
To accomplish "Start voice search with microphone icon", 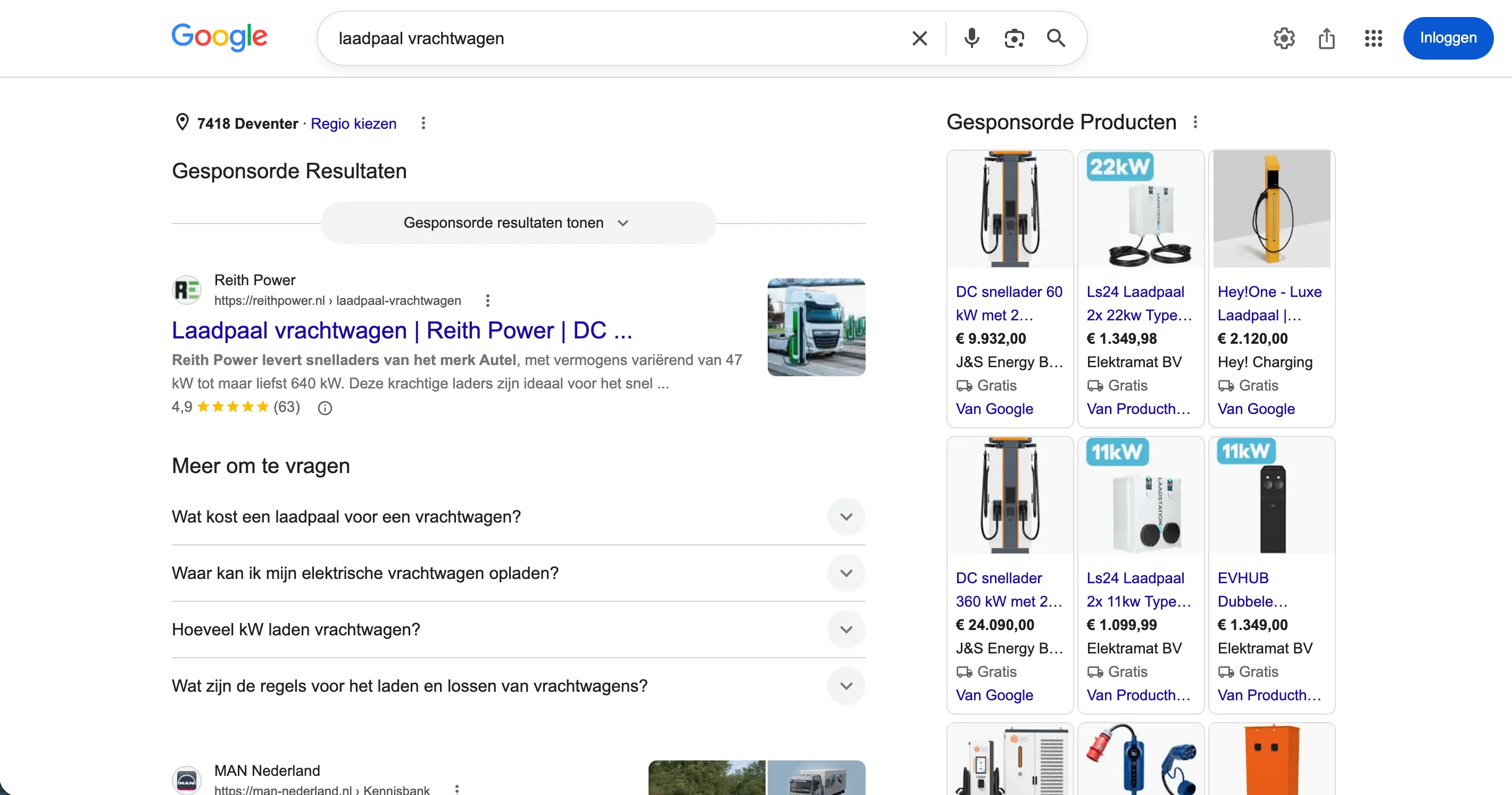I will [x=971, y=38].
